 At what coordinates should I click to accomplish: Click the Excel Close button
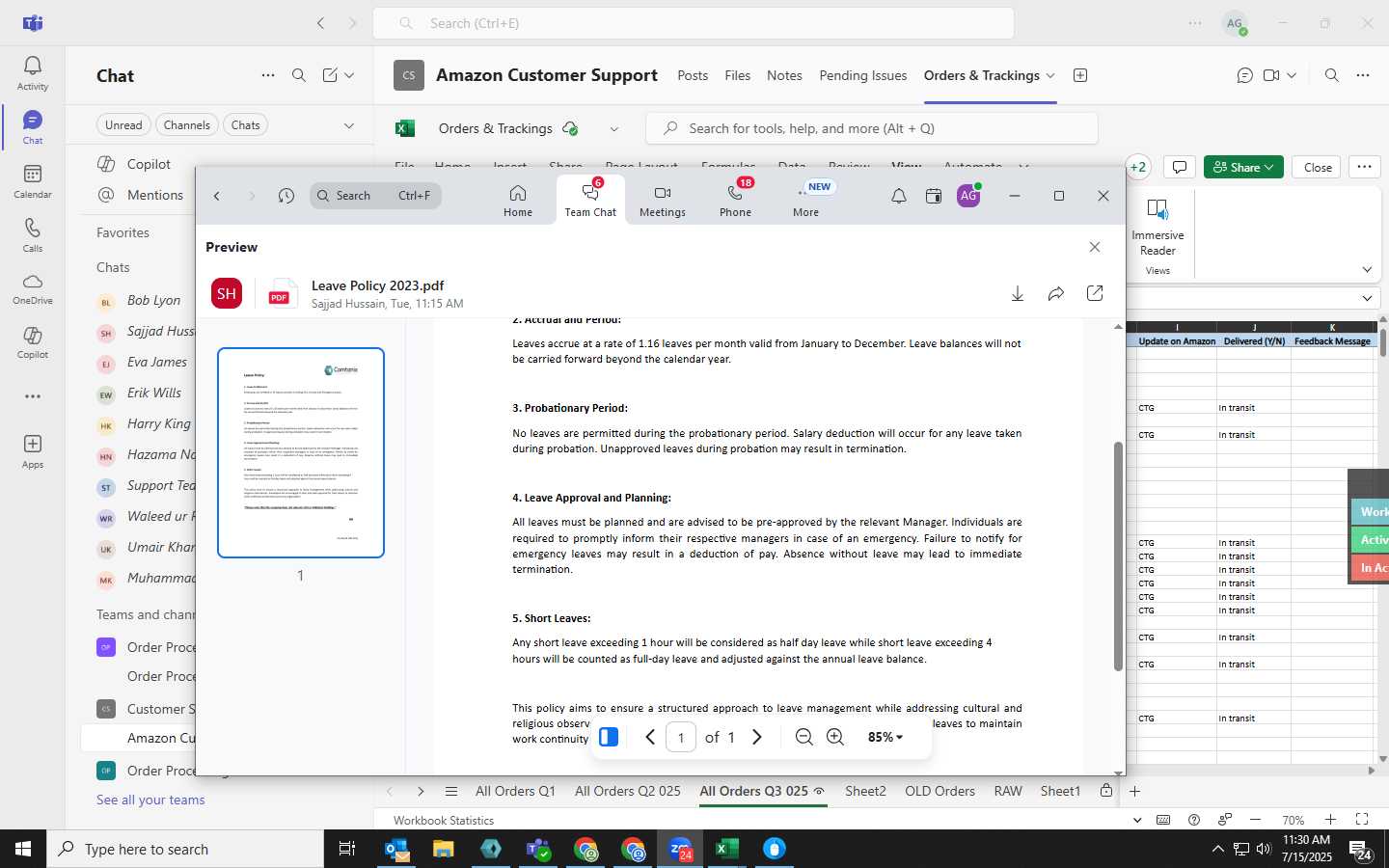tap(1318, 167)
